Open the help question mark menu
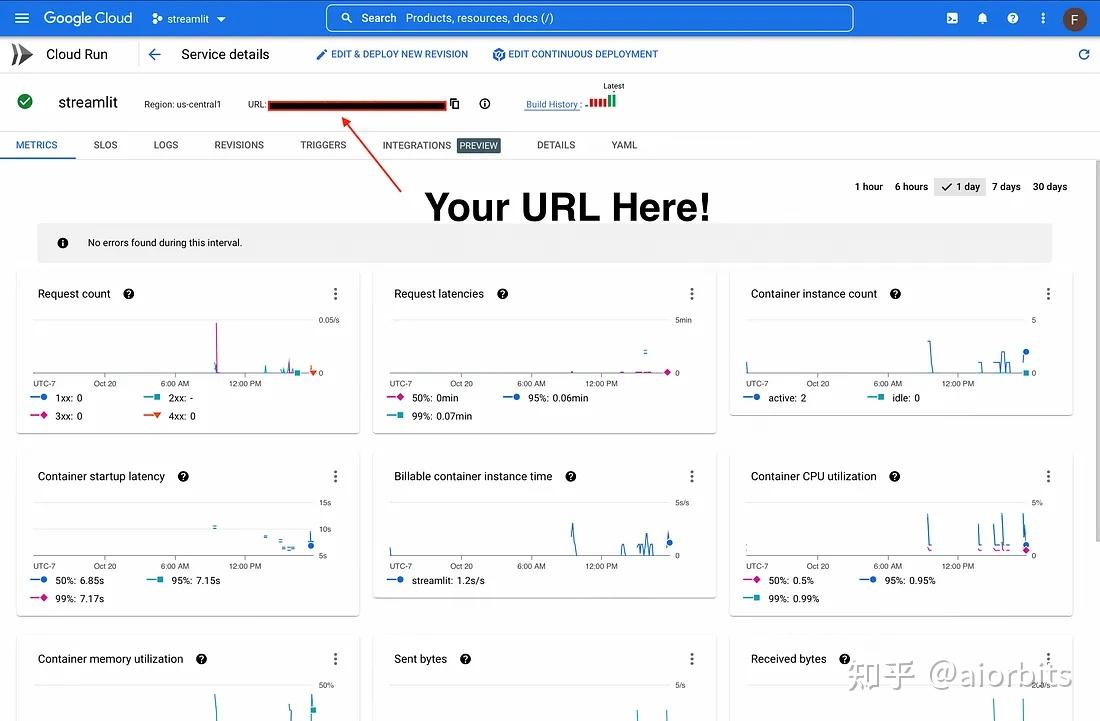The image size is (1100, 721). click(1012, 18)
